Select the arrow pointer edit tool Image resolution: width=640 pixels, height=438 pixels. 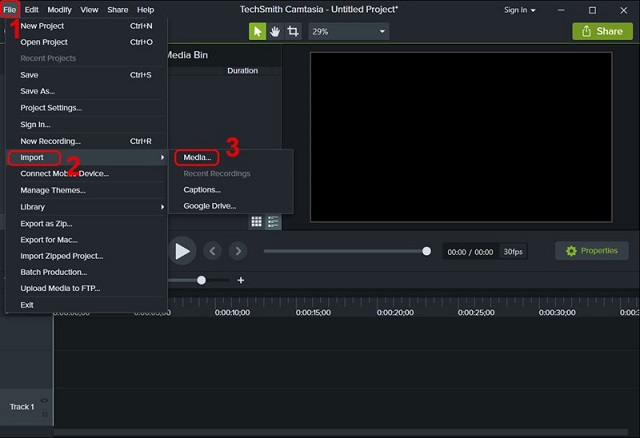[x=257, y=32]
